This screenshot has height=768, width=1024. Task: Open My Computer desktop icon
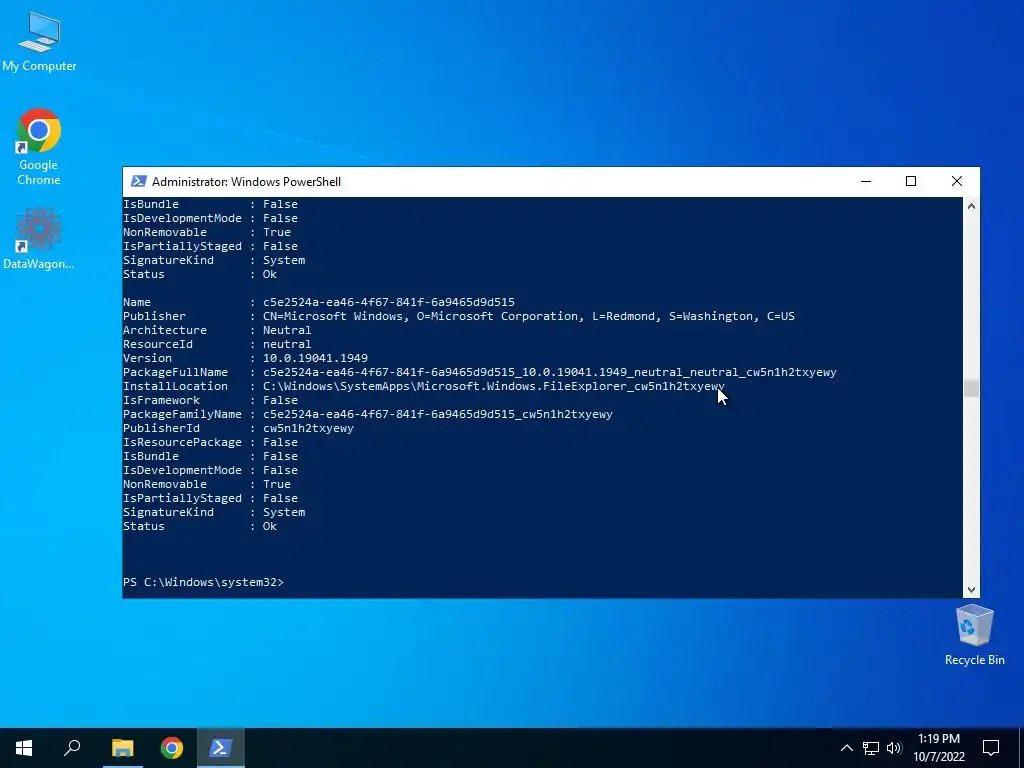tap(39, 41)
